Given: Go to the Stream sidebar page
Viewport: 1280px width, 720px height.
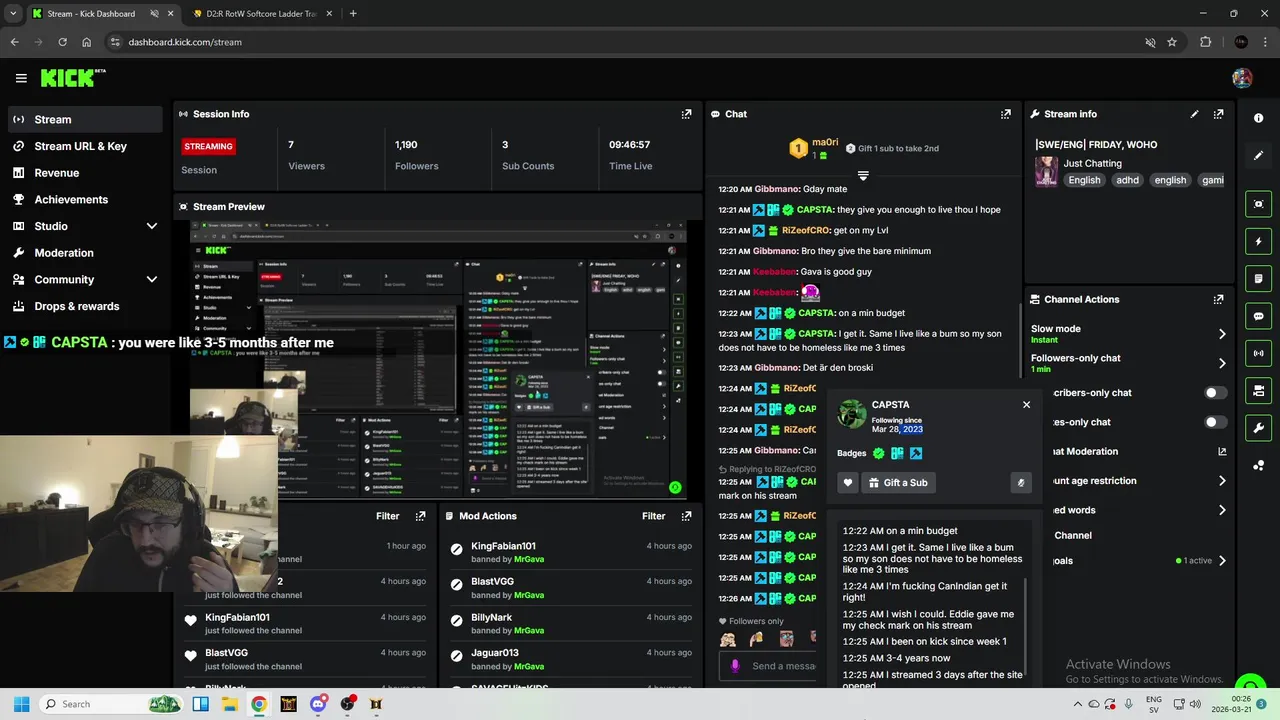Looking at the screenshot, I should click(x=84, y=119).
